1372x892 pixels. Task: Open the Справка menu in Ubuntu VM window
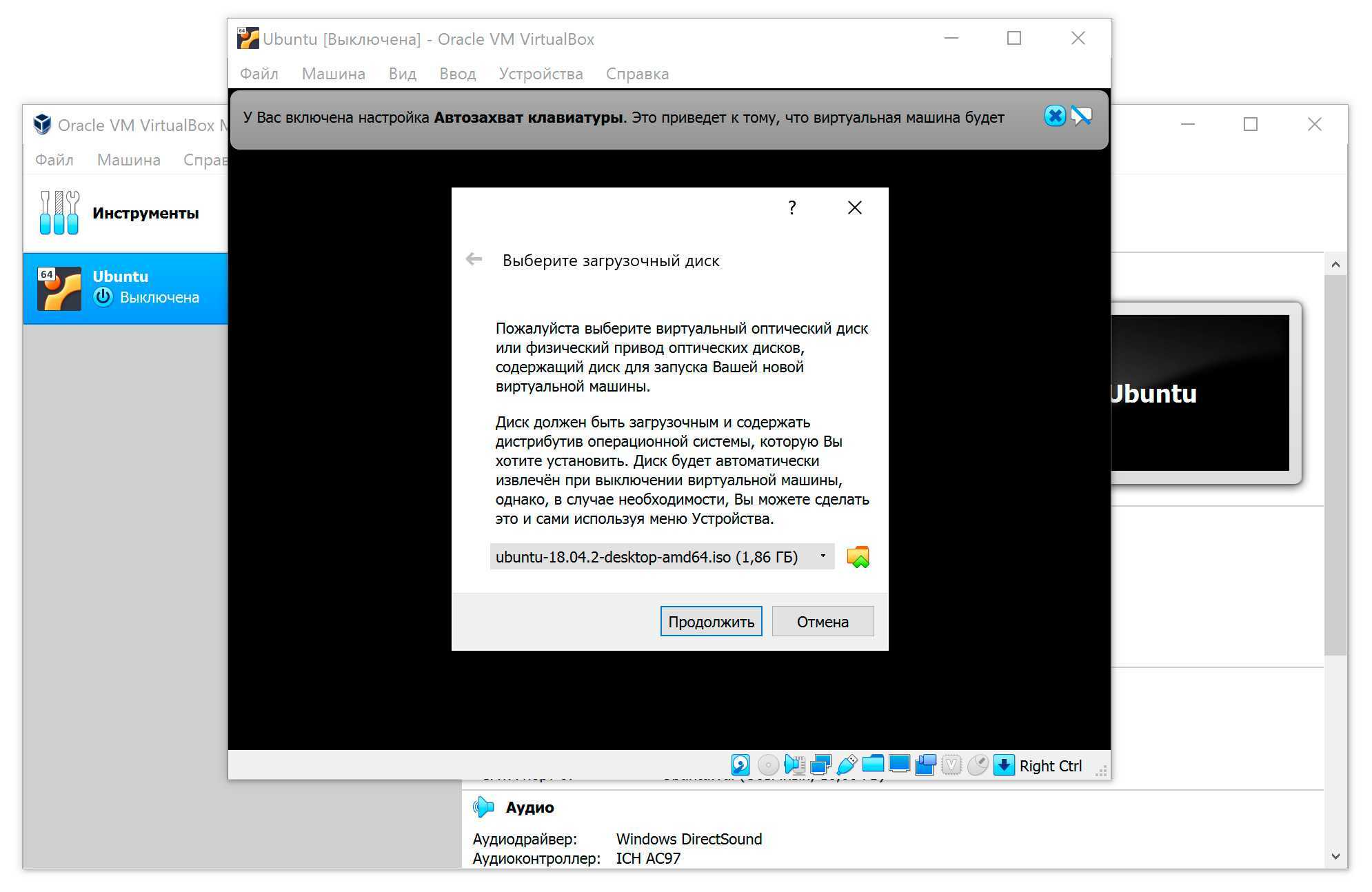pos(638,74)
